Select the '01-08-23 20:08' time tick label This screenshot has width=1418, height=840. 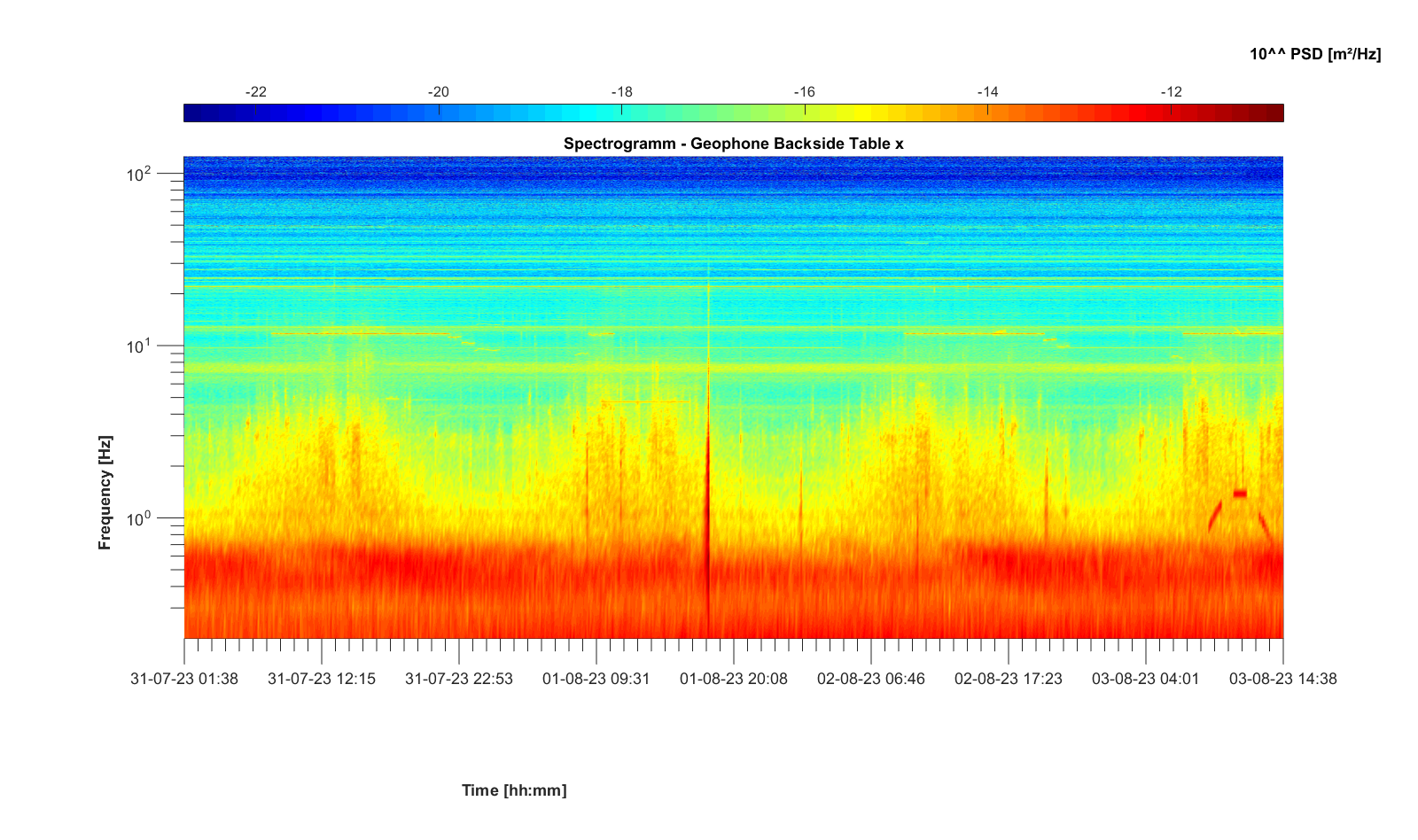click(x=733, y=679)
